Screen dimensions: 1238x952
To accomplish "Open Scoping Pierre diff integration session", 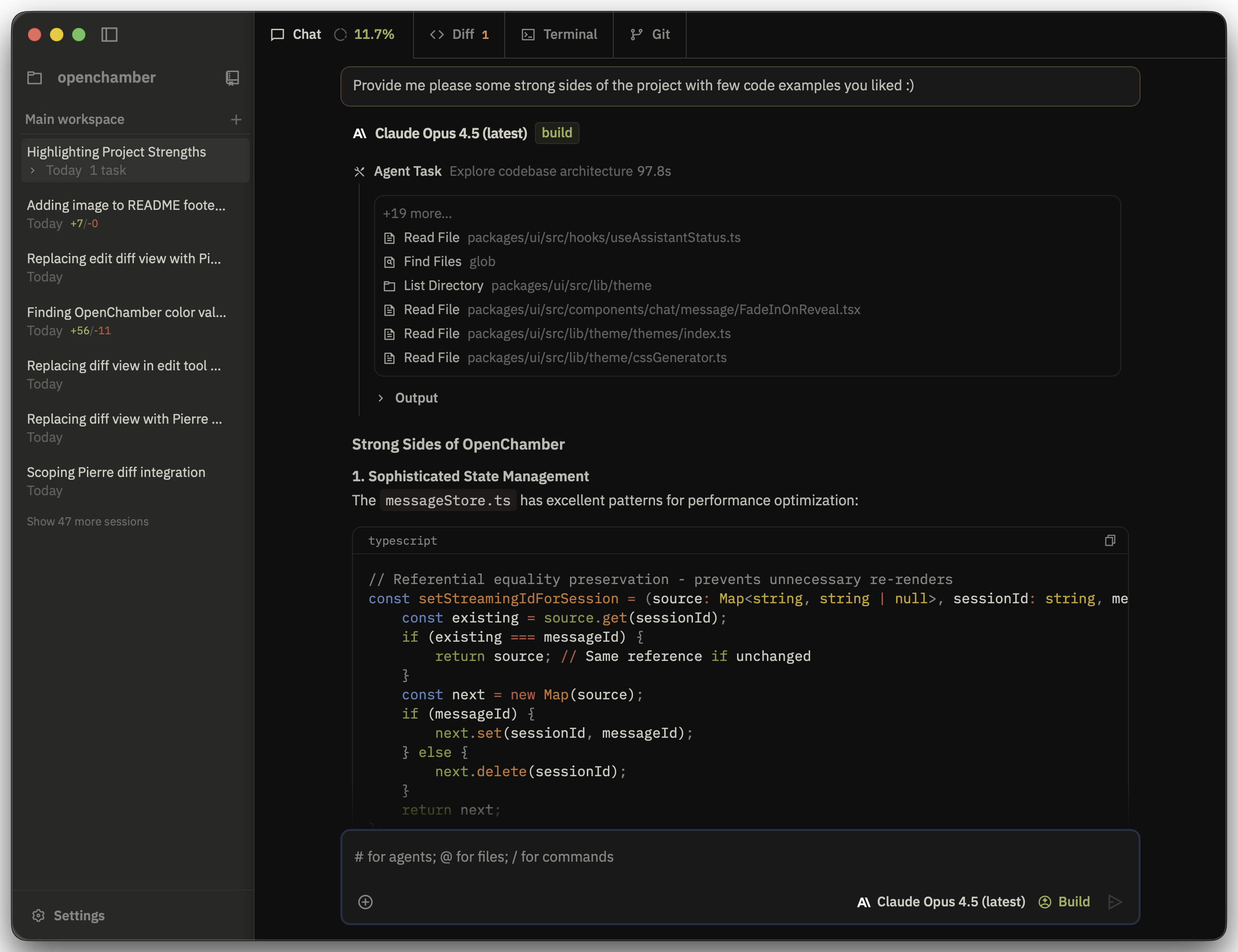I will [135, 480].
